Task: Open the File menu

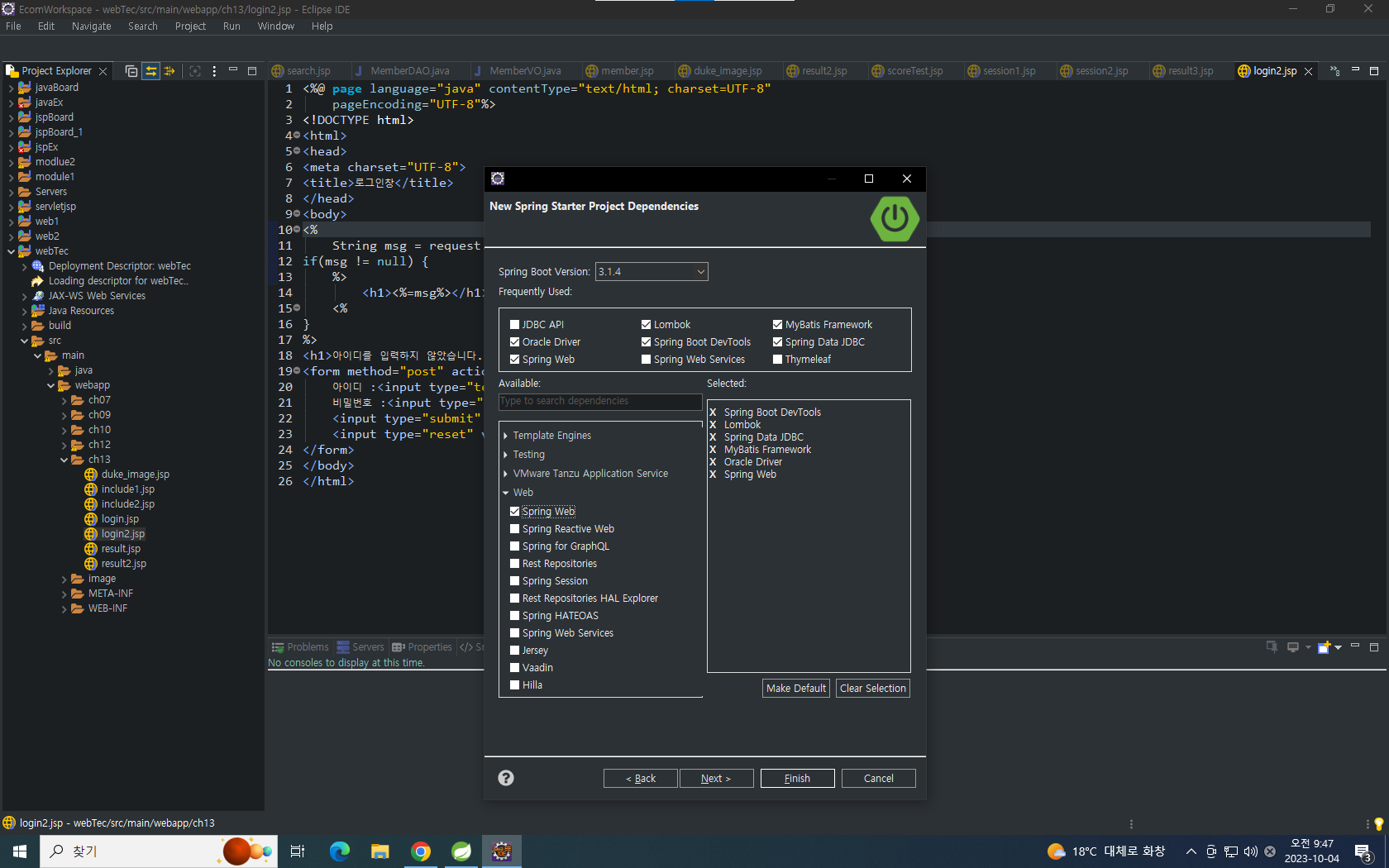Action: 13,26
